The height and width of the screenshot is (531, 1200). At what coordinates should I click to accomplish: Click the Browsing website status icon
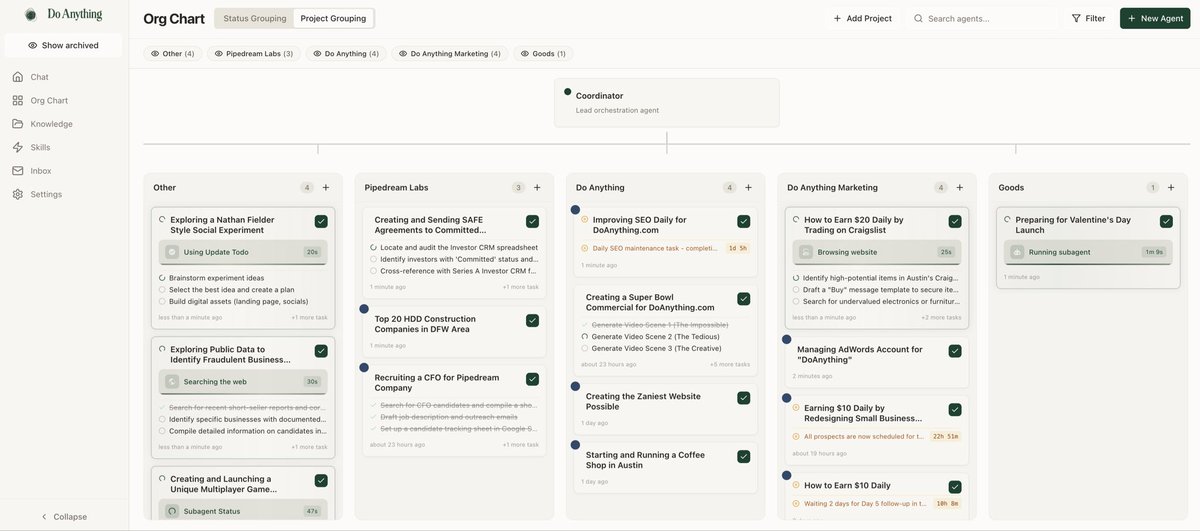[x=806, y=252]
